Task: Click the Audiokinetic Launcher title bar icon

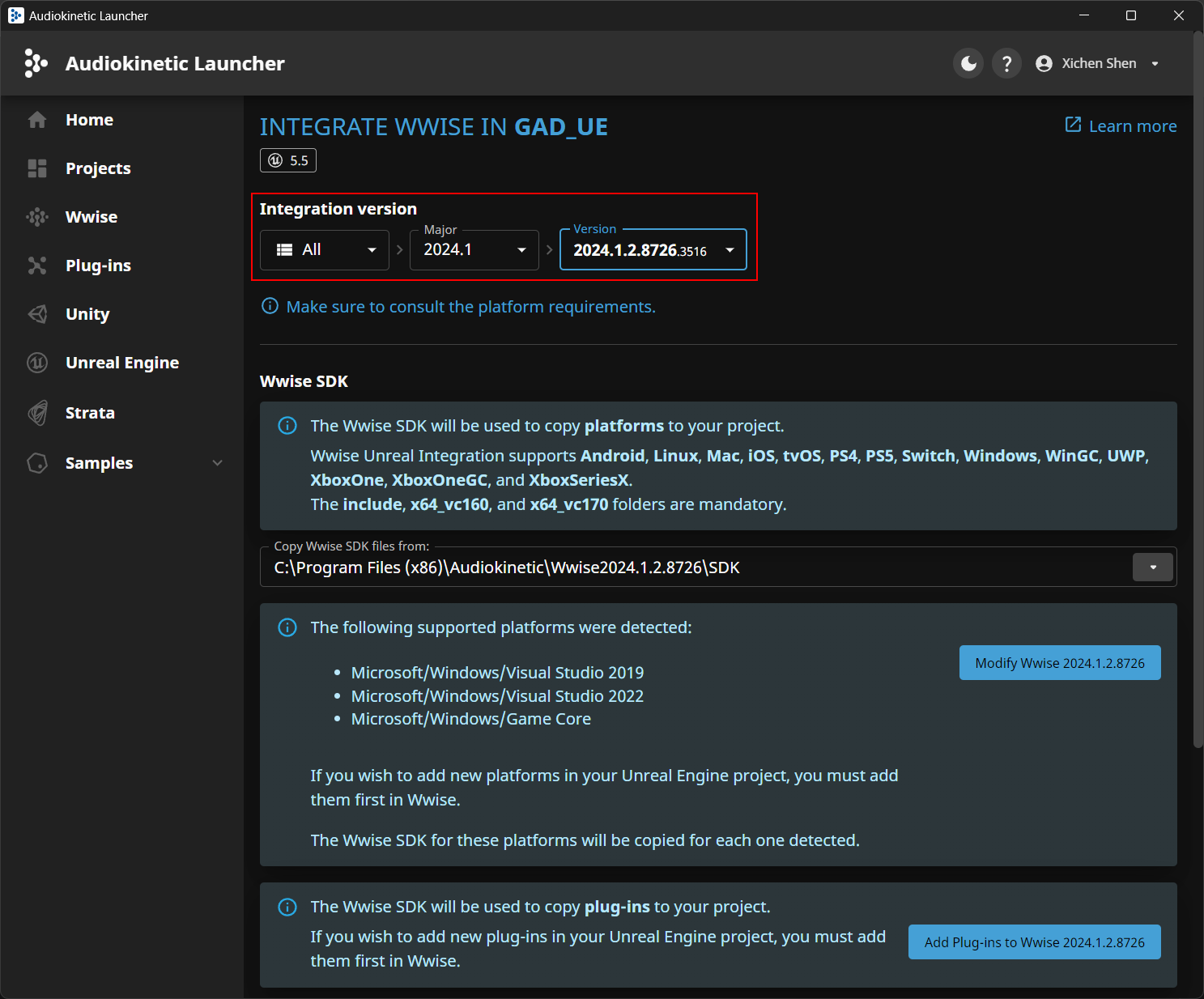Action: click(x=16, y=15)
